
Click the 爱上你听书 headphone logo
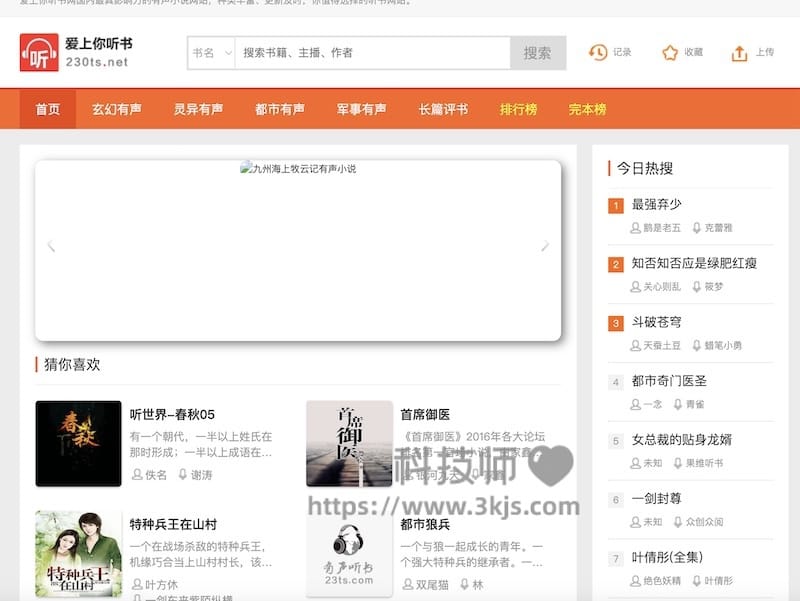[x=39, y=53]
